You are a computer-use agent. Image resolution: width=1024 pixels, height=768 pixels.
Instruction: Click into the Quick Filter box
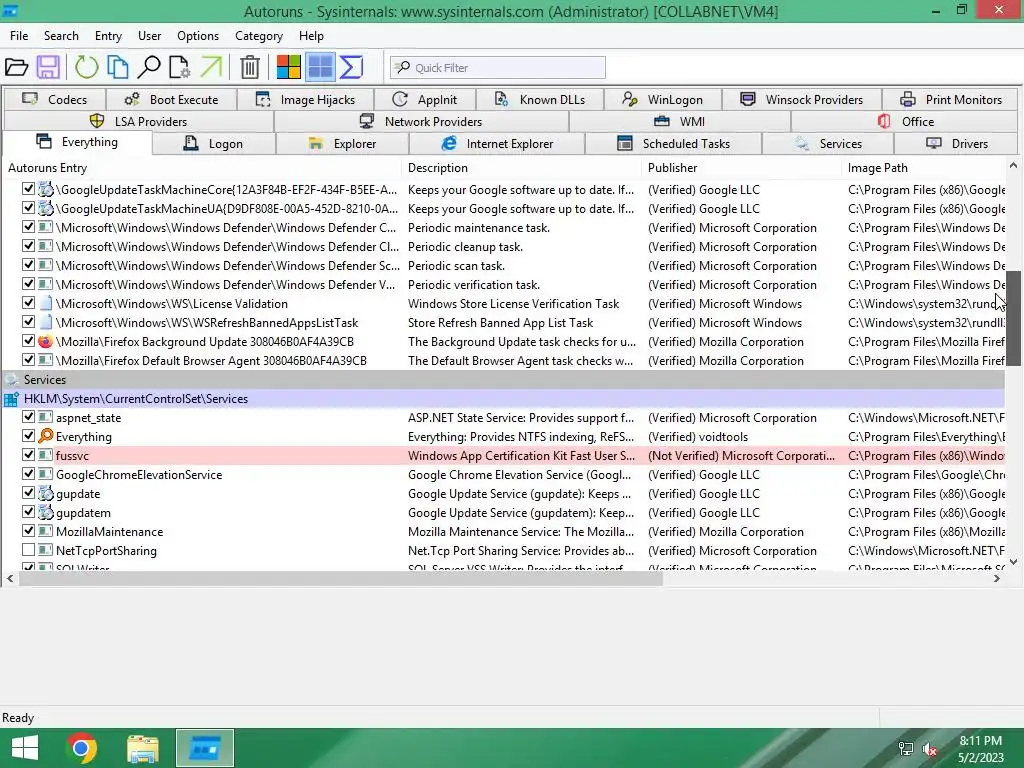click(498, 67)
